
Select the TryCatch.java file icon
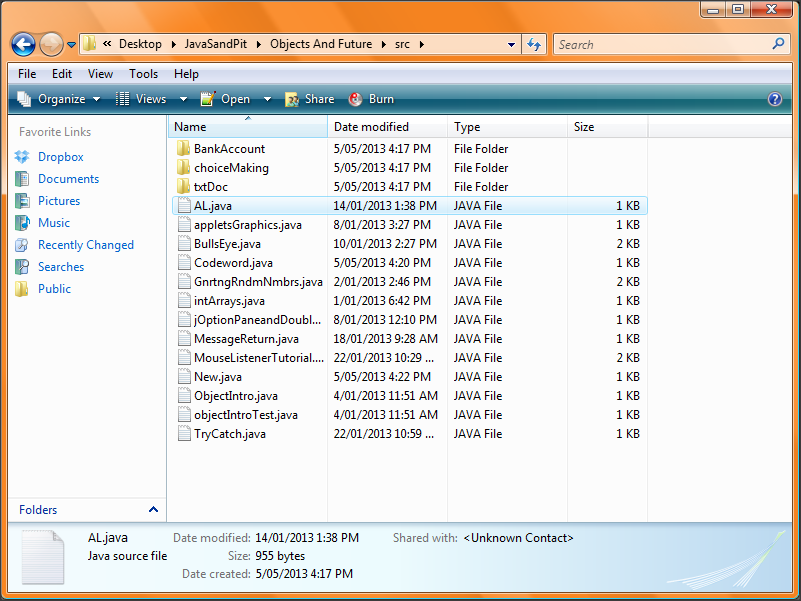coord(183,434)
